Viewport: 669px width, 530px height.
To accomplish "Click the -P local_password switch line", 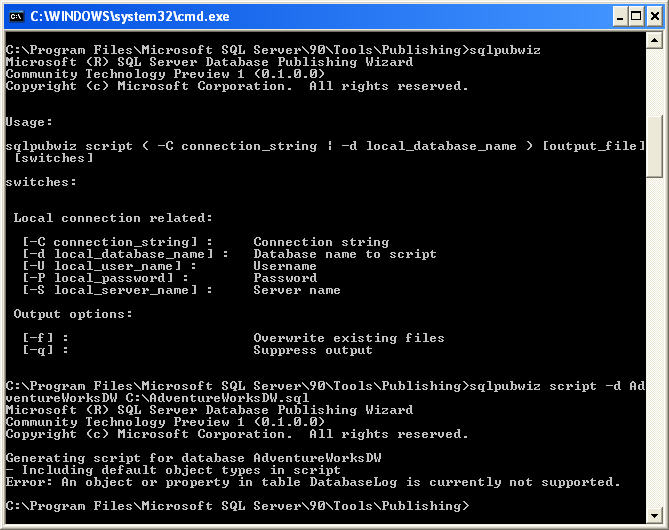I will tap(169, 278).
